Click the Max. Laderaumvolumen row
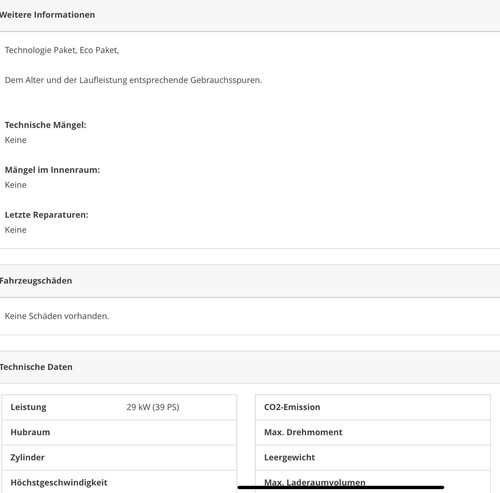 click(373, 482)
